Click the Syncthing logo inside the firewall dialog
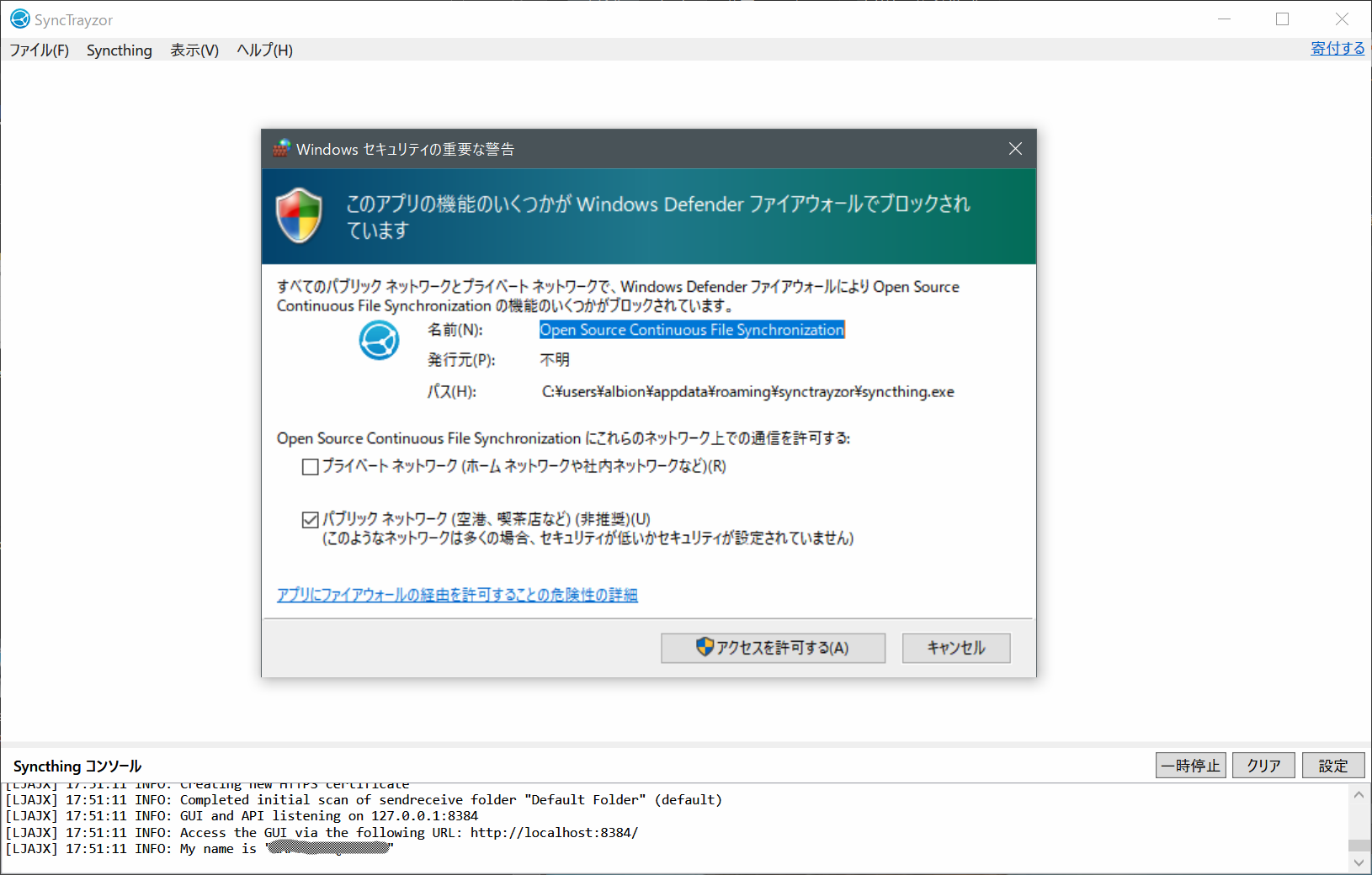Screen dimensions: 1372x875 tap(379, 340)
